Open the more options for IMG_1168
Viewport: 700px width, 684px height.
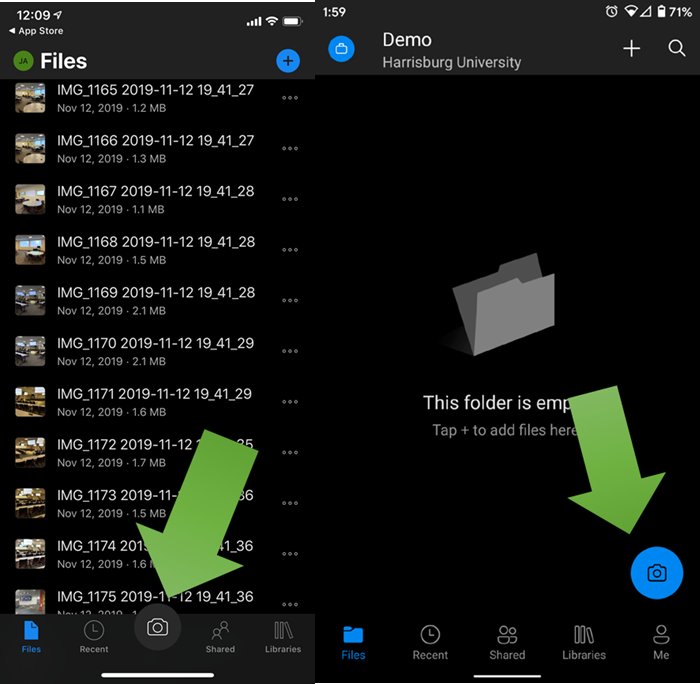290,250
